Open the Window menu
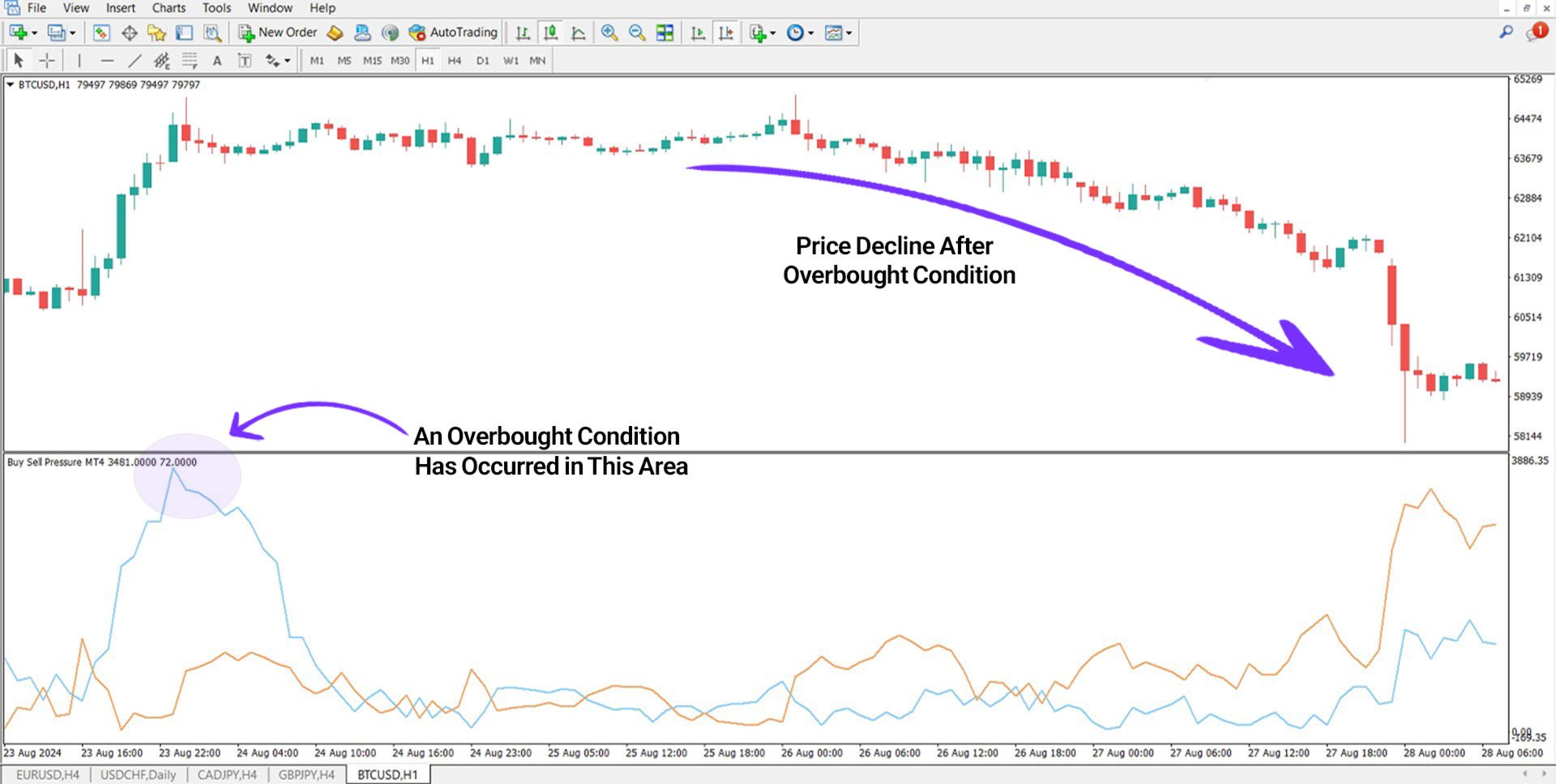Image resolution: width=1556 pixels, height=784 pixels. 270,8
